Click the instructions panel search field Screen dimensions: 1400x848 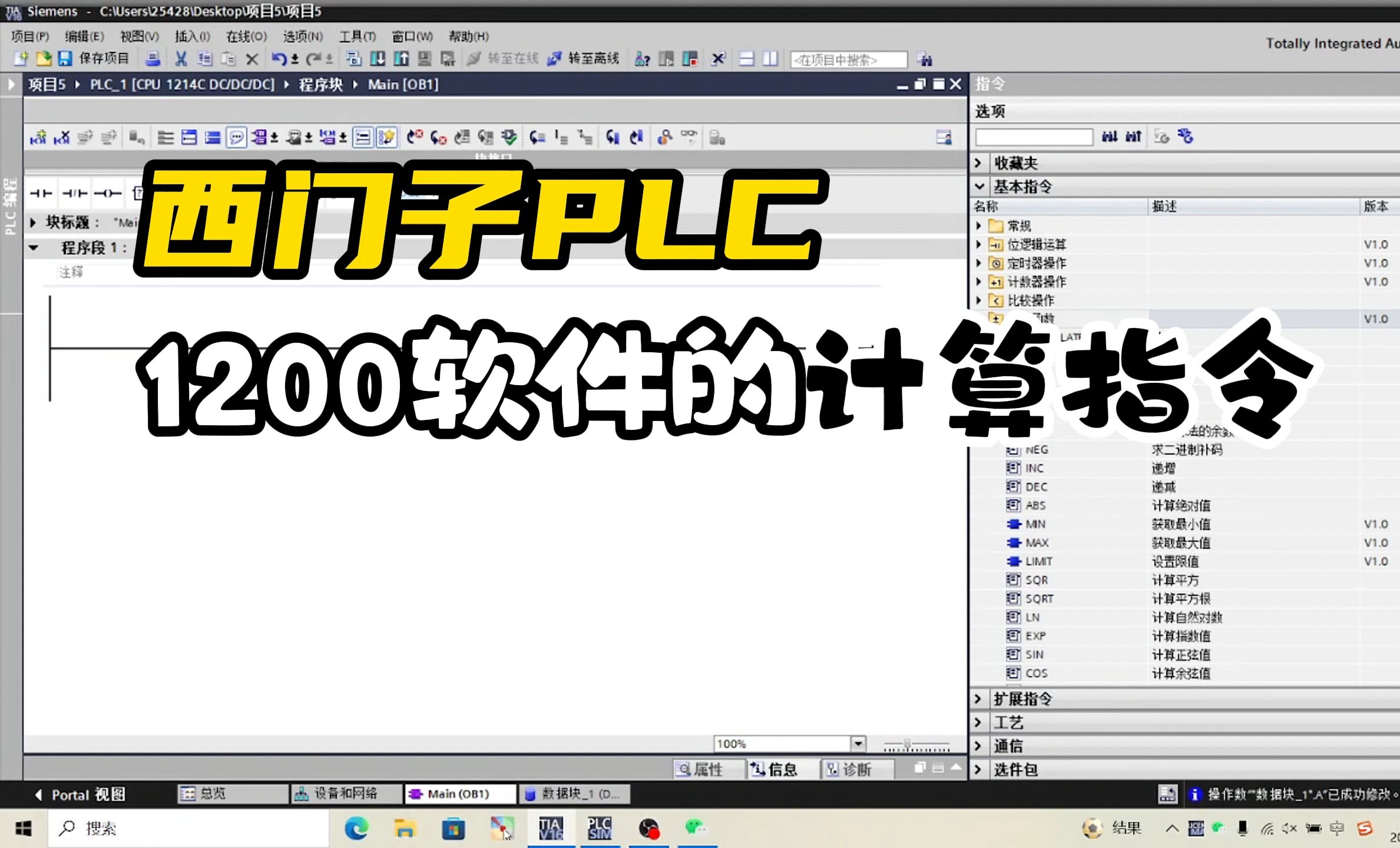point(1034,137)
